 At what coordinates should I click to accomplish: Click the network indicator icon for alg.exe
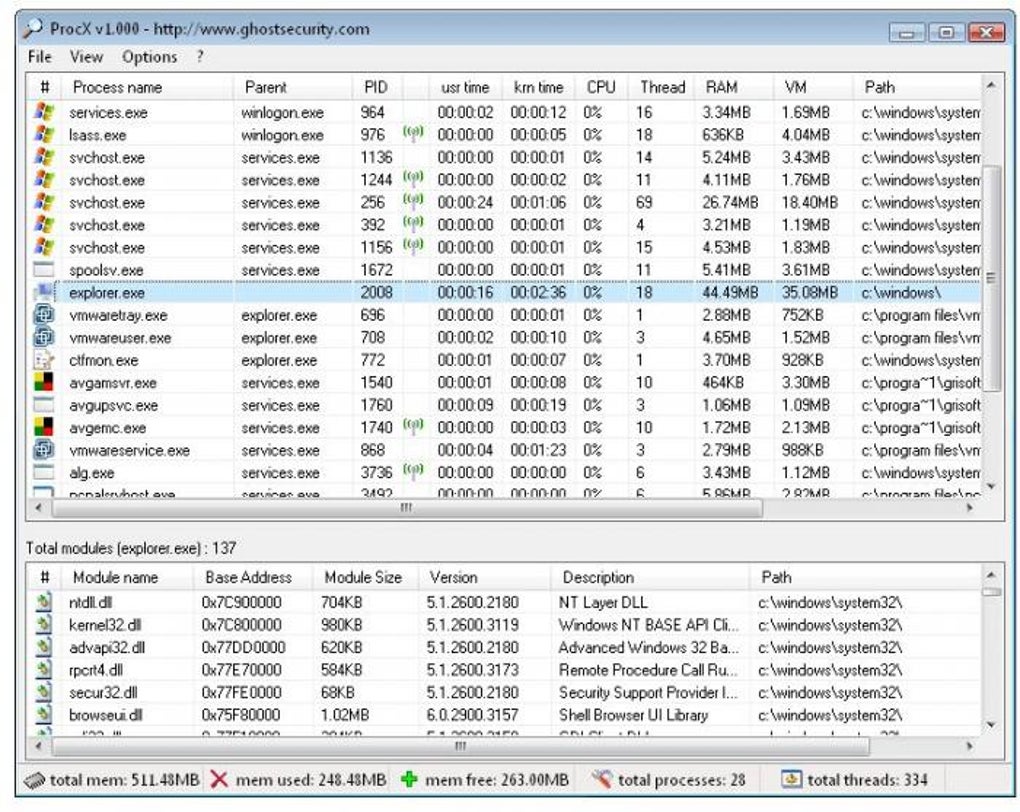(x=413, y=470)
